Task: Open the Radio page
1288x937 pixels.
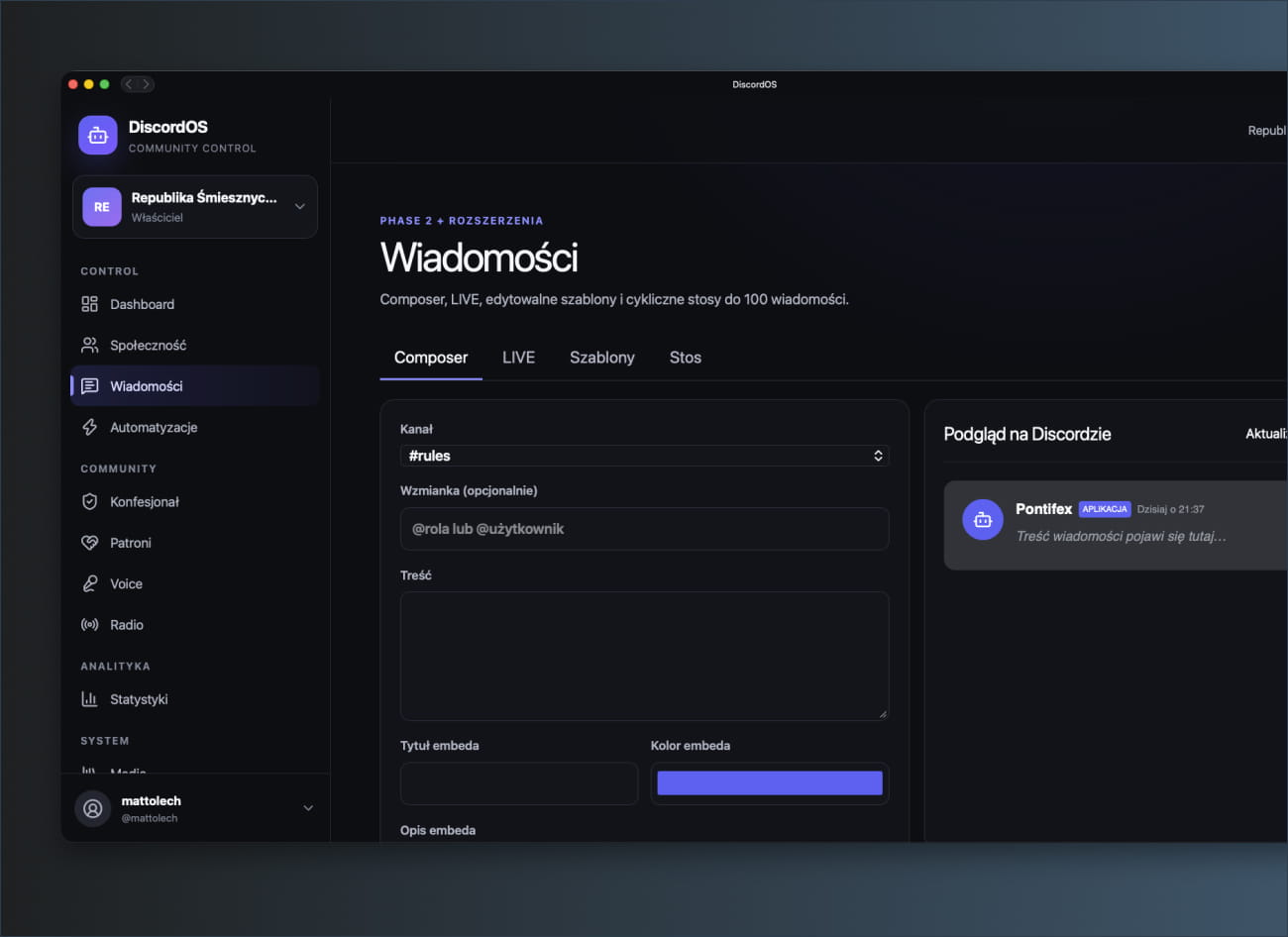Action: (195, 625)
